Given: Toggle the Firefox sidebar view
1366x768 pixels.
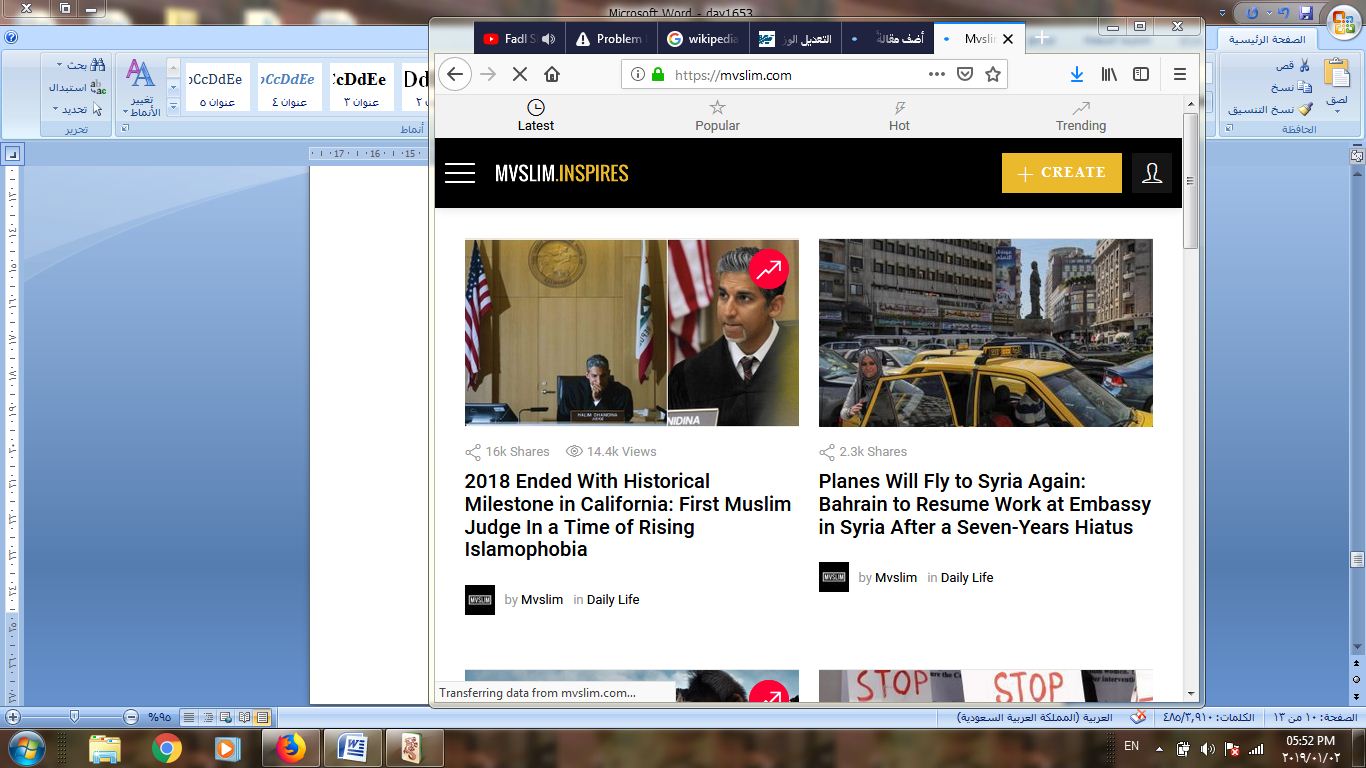Looking at the screenshot, I should pos(1141,75).
